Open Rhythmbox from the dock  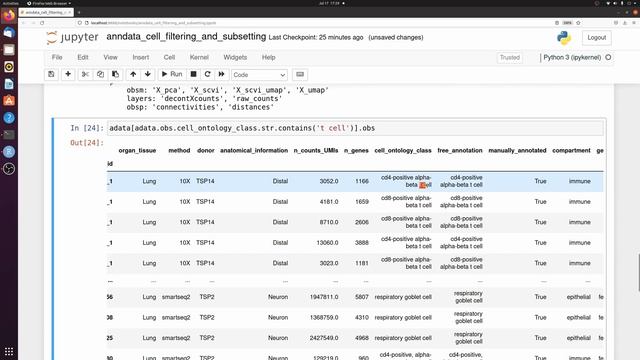tap(9, 67)
